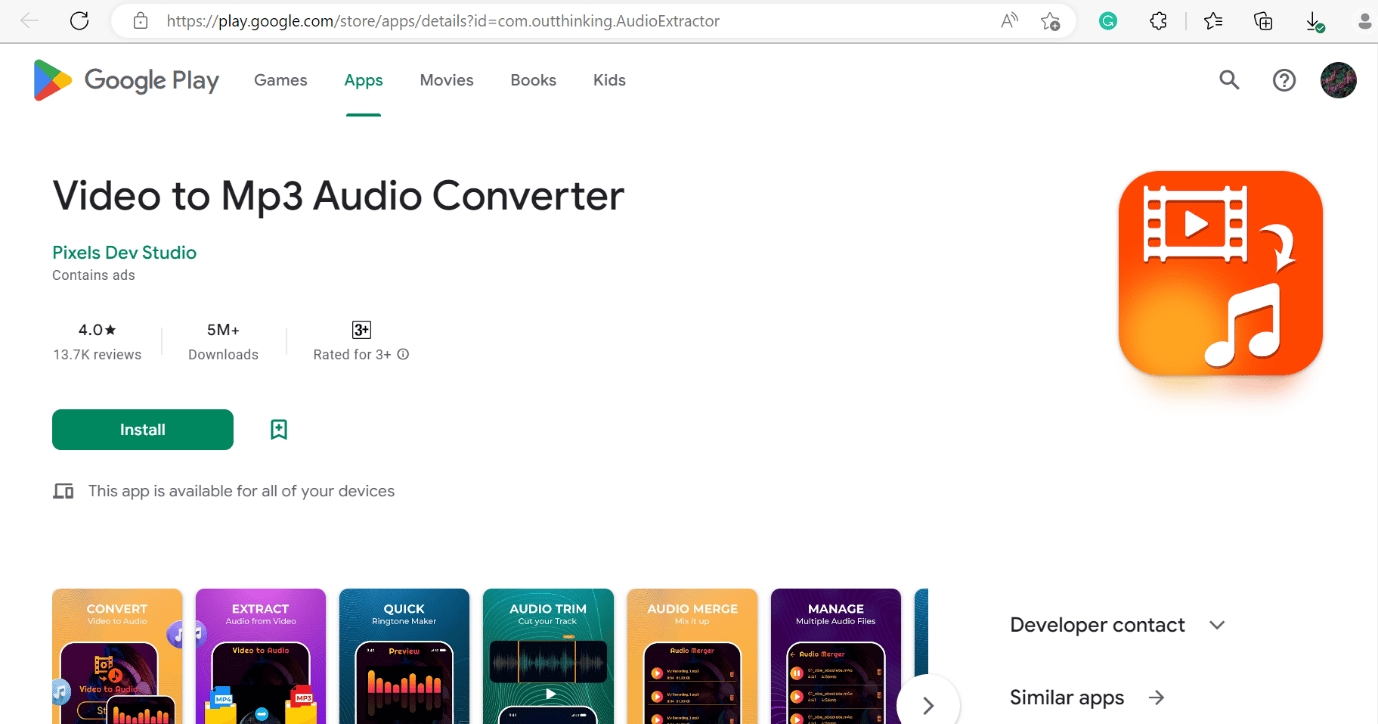Click the 4.0 star rating with 13.7K reviews

pyautogui.click(x=97, y=341)
